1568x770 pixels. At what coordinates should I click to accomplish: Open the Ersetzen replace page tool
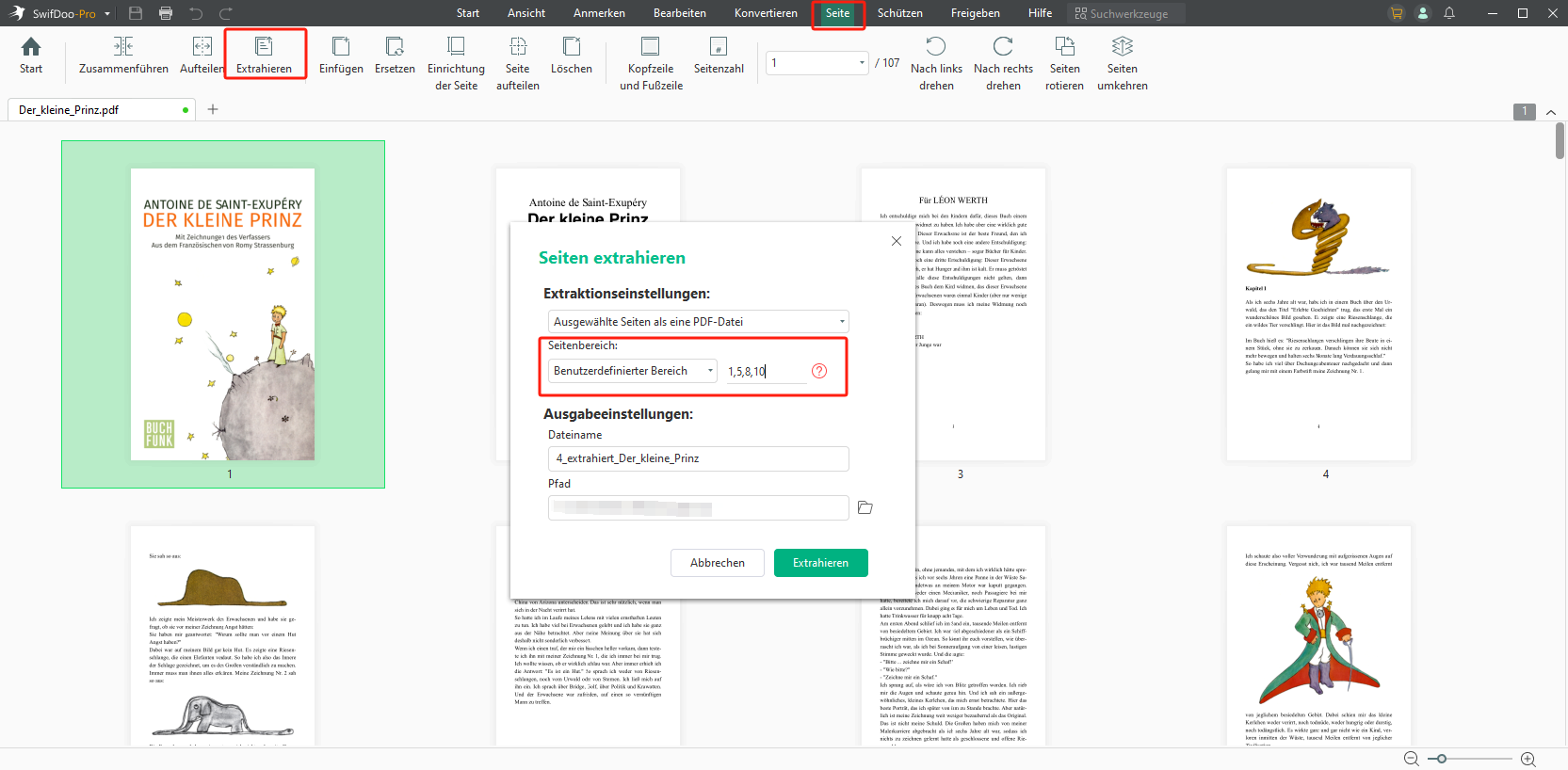coord(395,56)
